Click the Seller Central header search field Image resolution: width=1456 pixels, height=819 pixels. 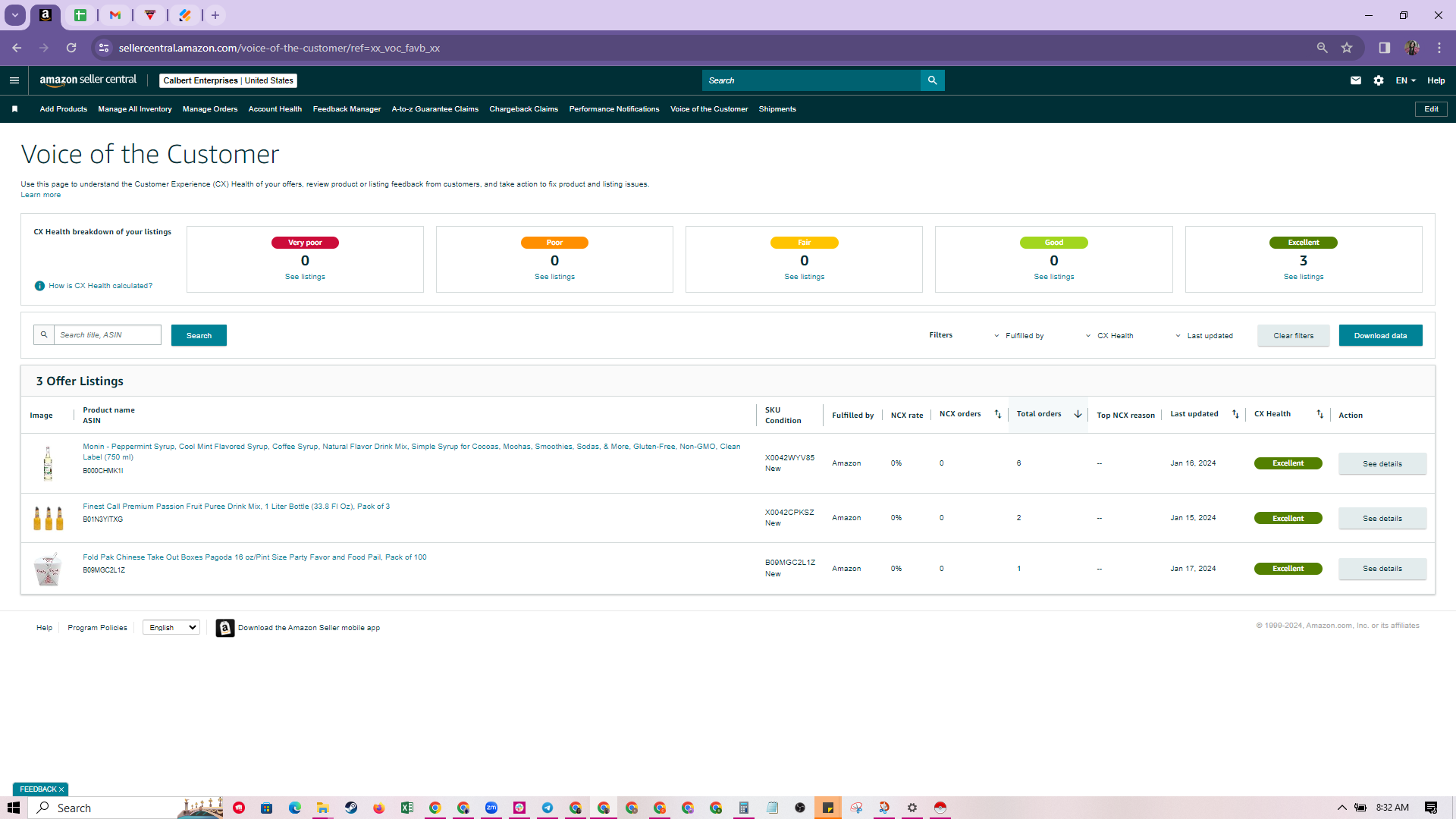tap(811, 80)
